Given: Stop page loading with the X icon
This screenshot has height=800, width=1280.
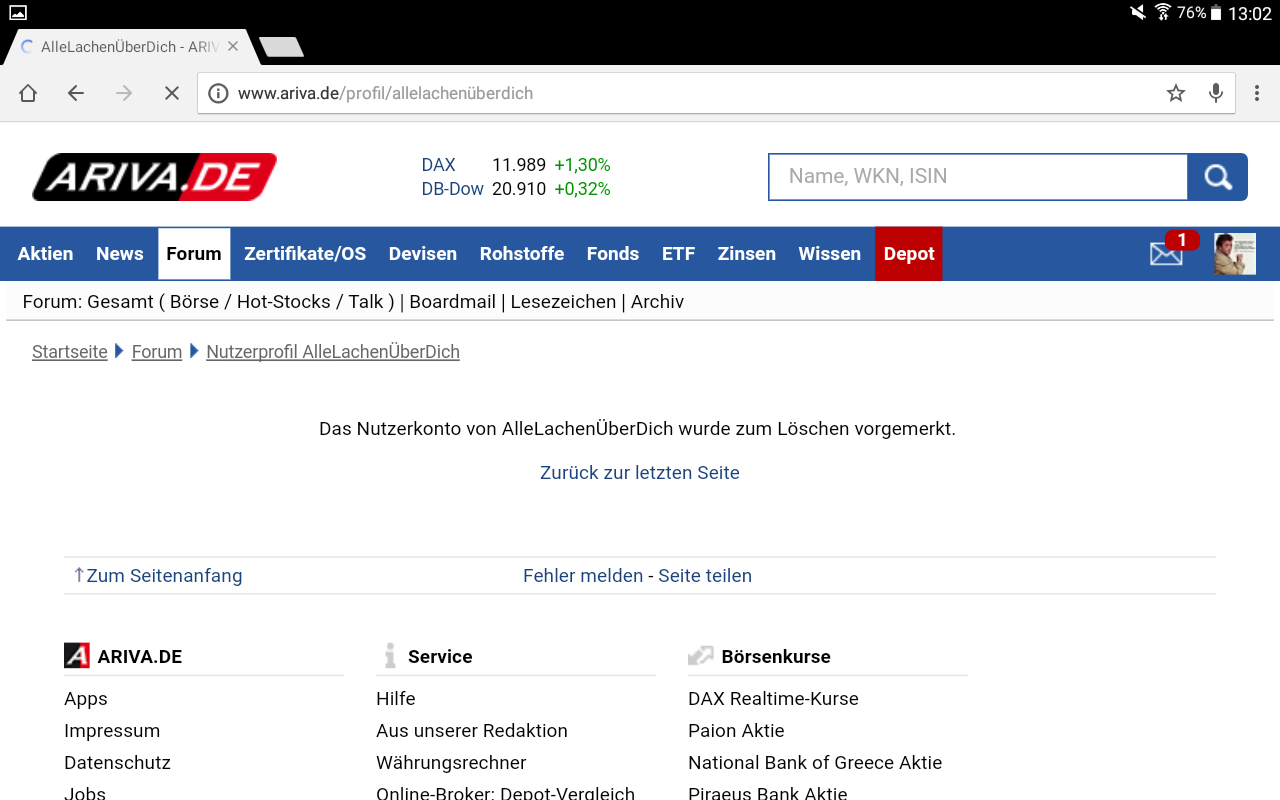Looking at the screenshot, I should [x=171, y=92].
